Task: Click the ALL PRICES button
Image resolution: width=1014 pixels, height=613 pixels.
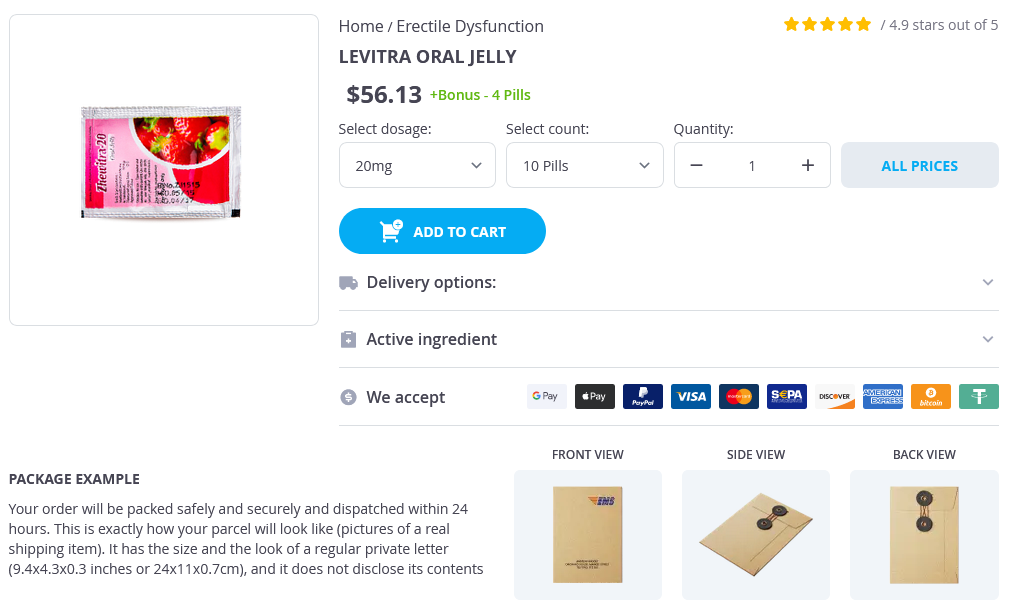Action: 920,166
